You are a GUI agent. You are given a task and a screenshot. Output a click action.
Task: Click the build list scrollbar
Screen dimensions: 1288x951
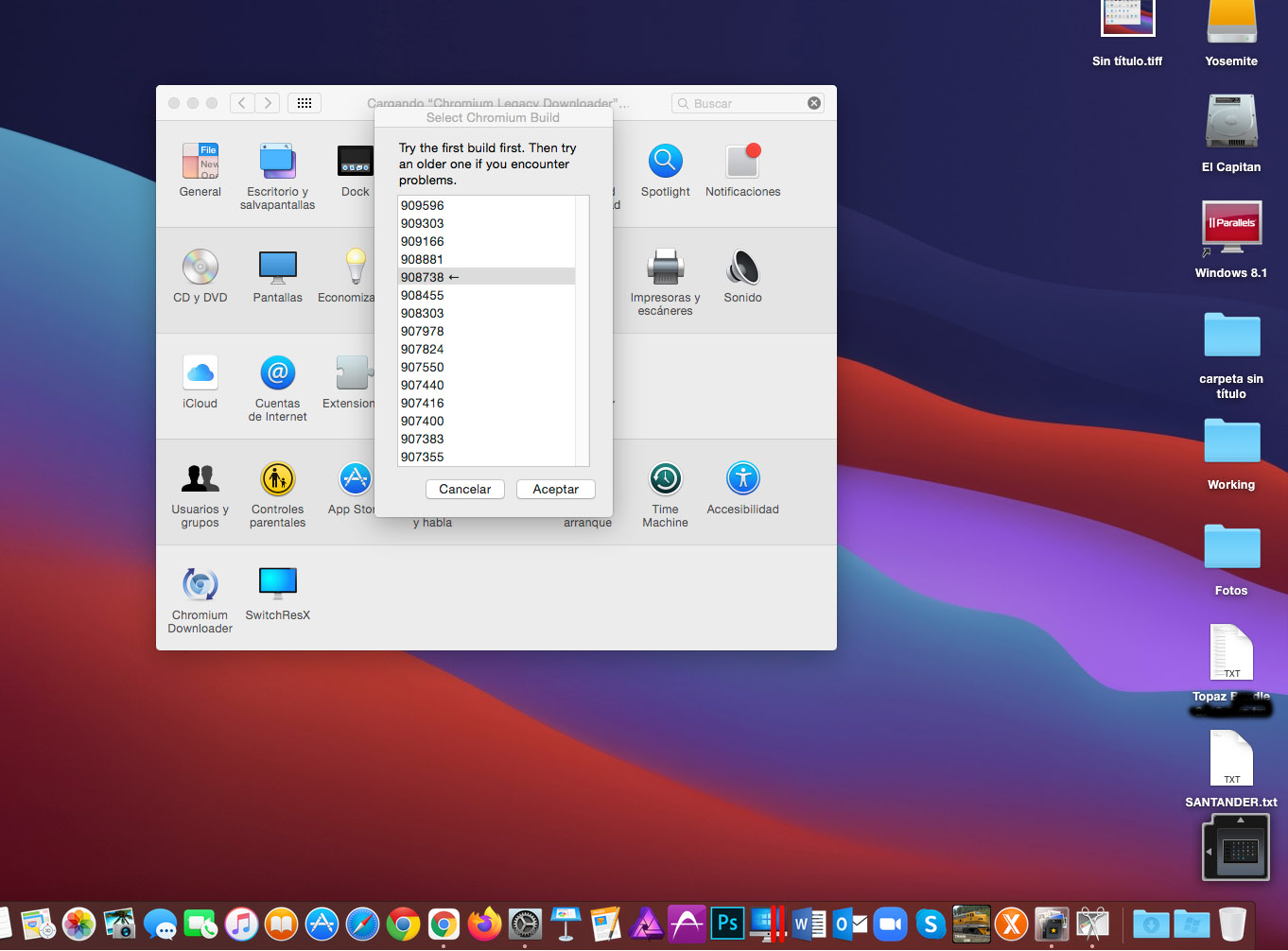click(x=583, y=330)
